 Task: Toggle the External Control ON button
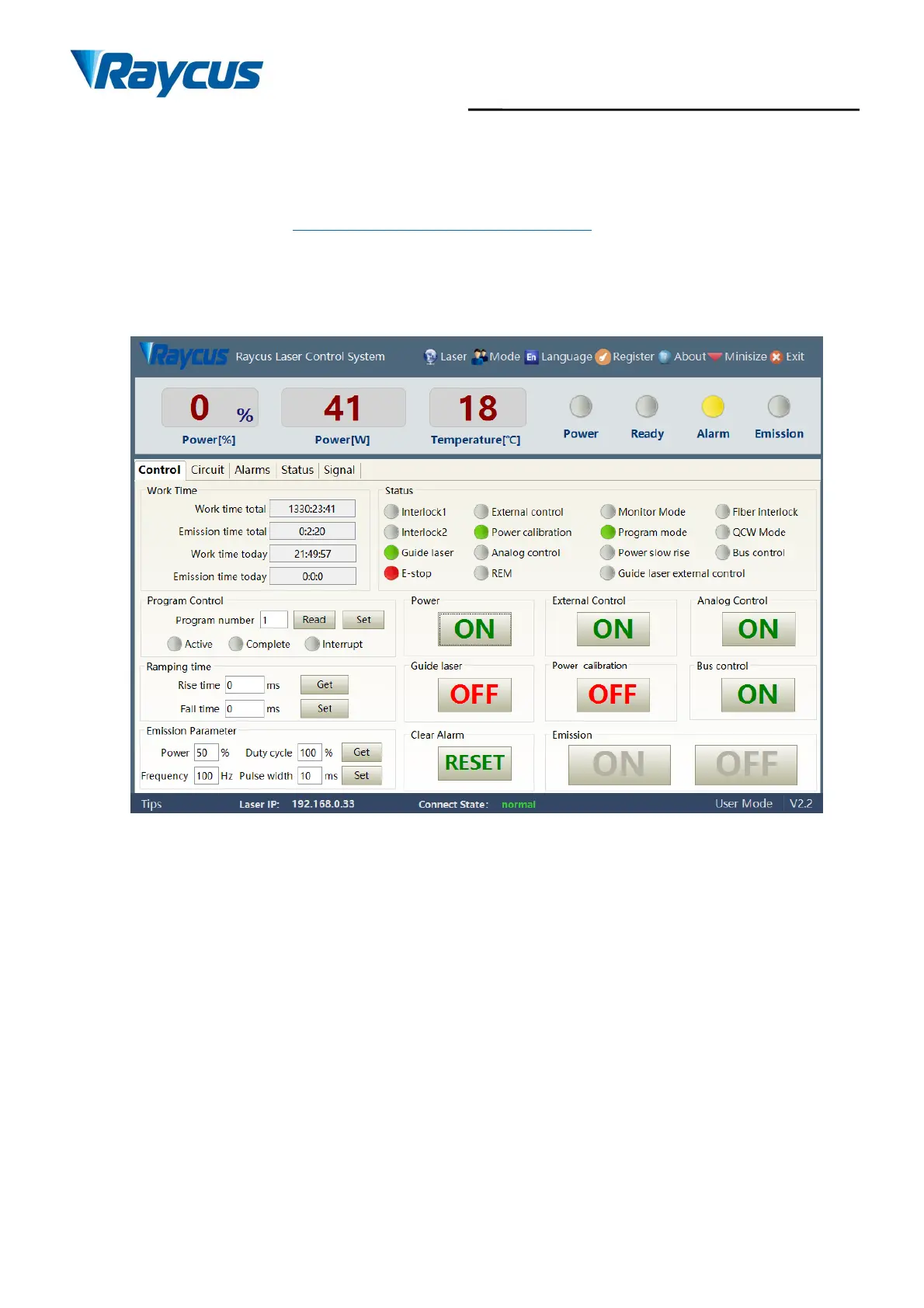click(x=613, y=629)
